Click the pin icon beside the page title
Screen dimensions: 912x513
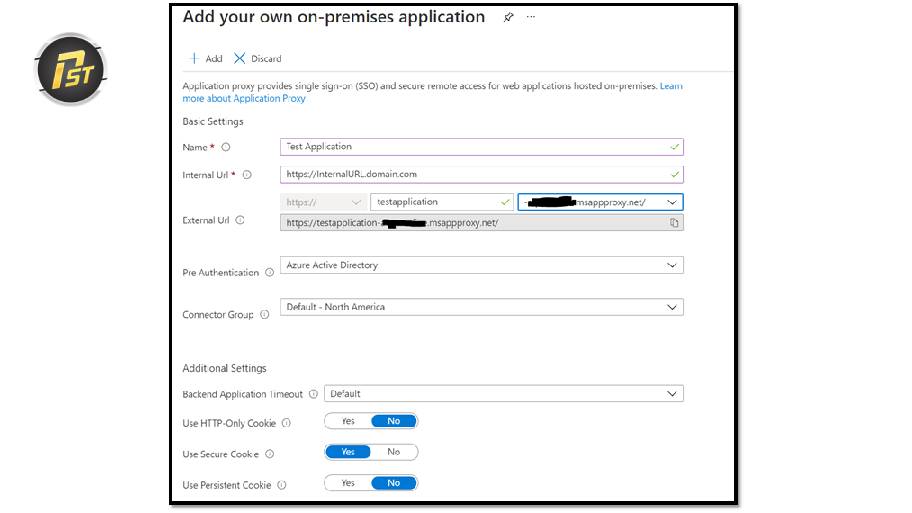click(508, 17)
